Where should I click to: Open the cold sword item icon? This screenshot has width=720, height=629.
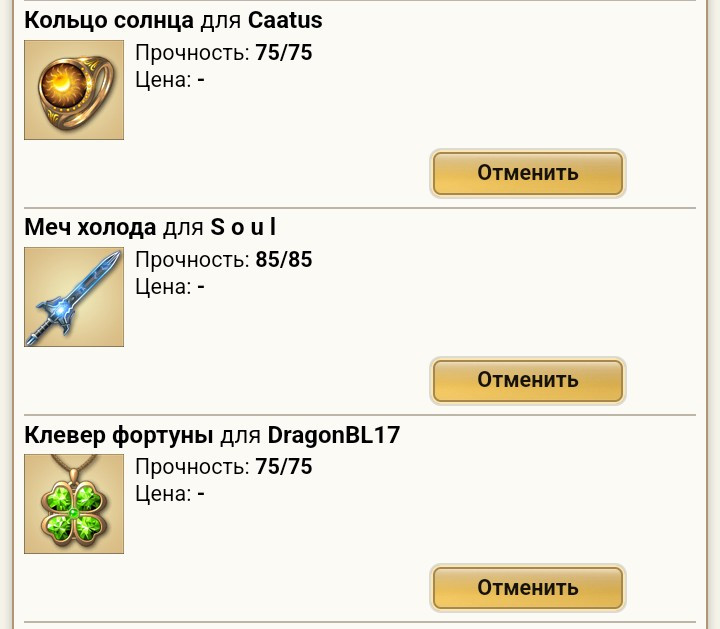[74, 297]
